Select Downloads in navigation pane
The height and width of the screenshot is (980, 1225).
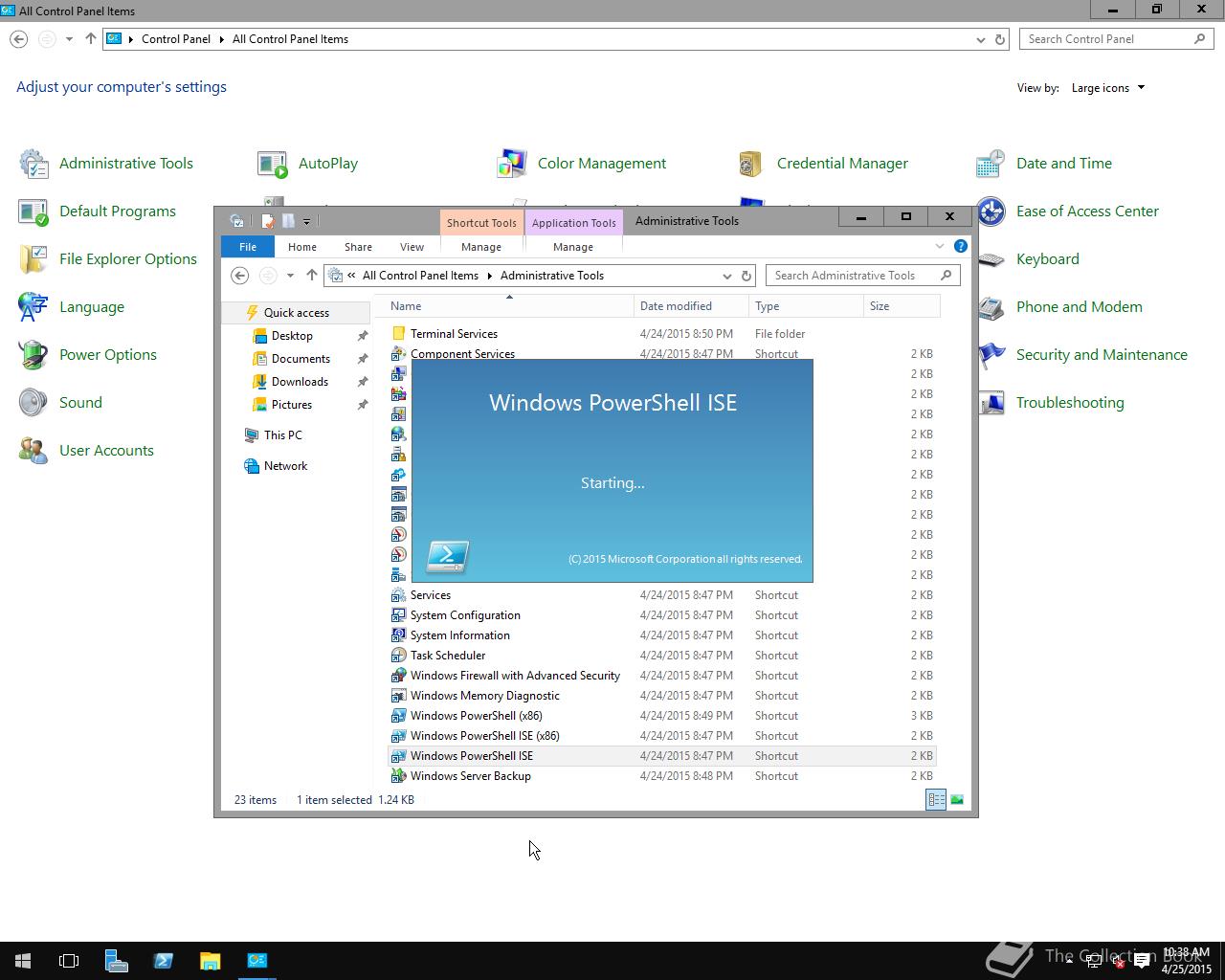(300, 382)
